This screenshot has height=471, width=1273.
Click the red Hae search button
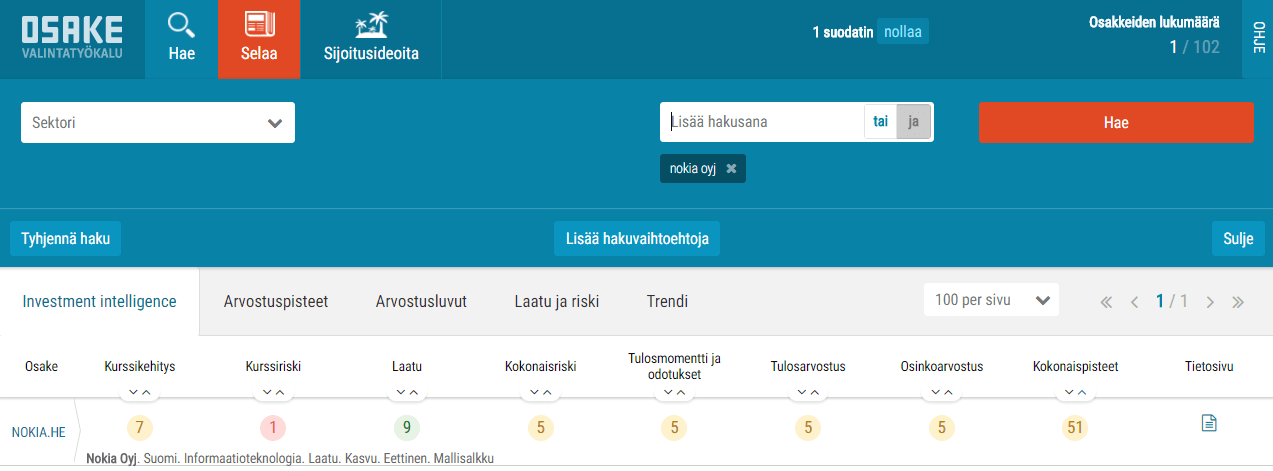pos(1115,123)
